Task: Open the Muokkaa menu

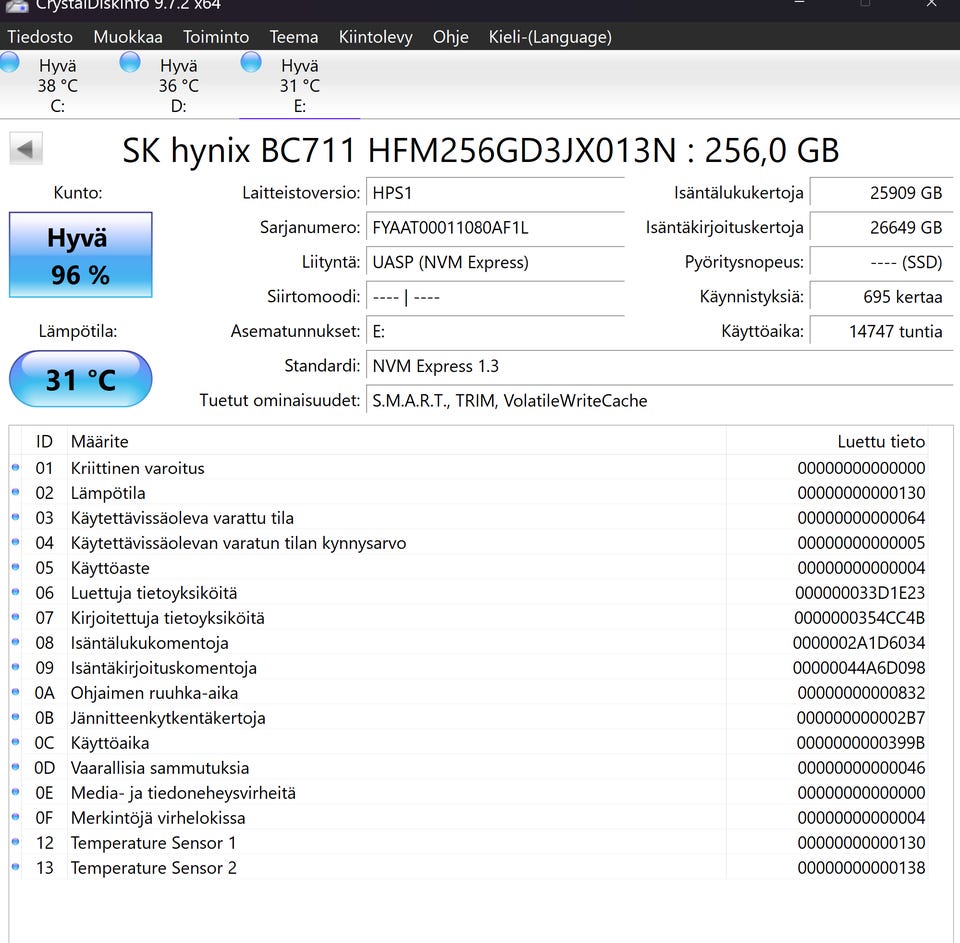Action: coord(128,37)
